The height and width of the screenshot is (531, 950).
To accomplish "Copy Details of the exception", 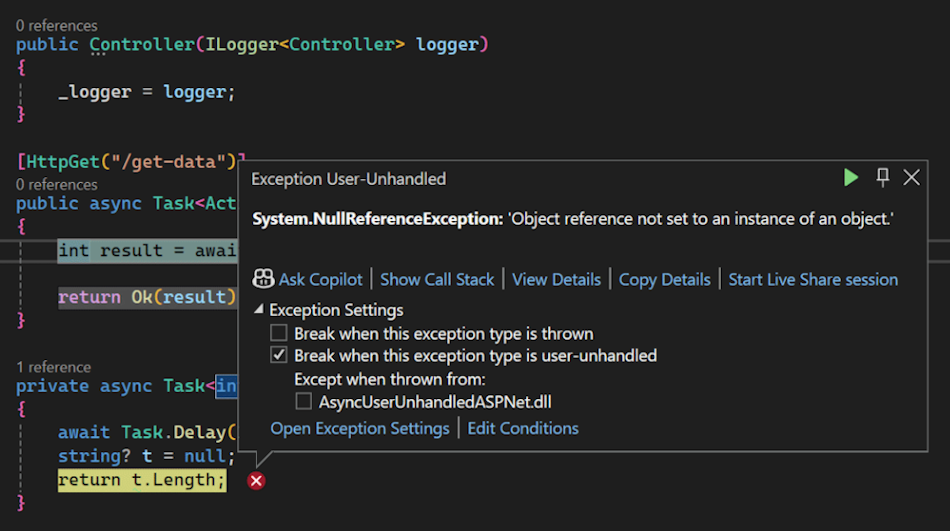I will tap(664, 279).
